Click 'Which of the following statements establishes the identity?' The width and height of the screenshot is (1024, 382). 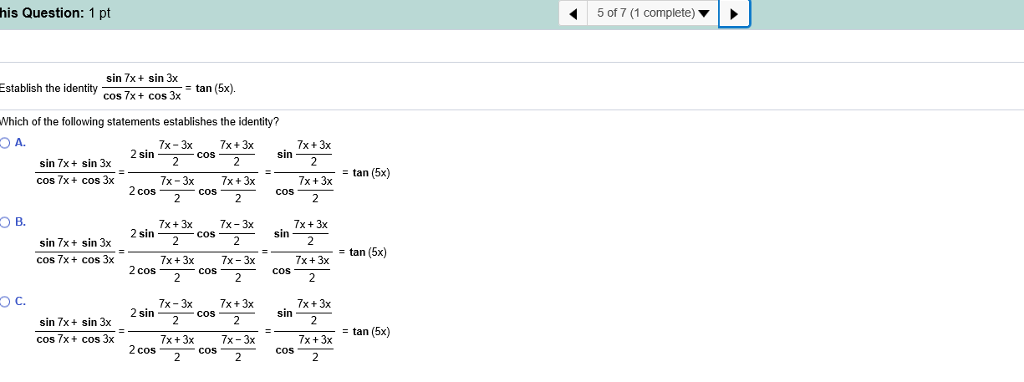[x=139, y=122]
